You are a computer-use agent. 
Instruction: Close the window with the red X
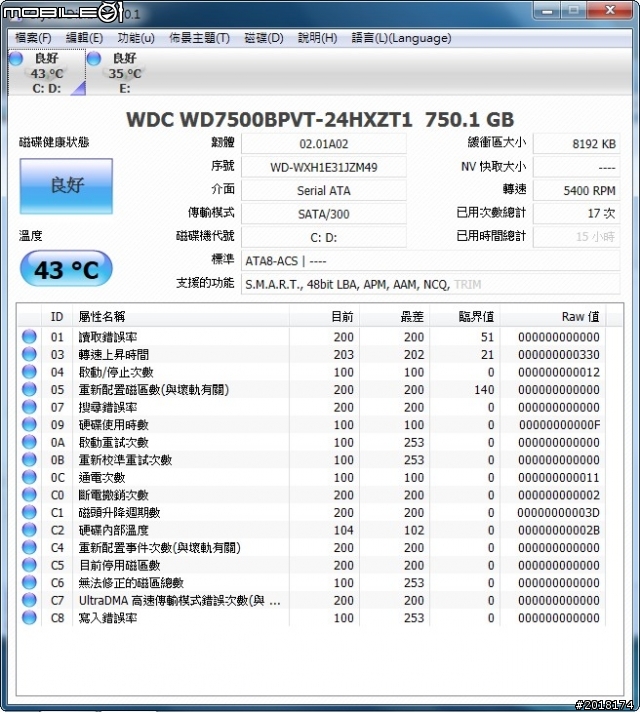coord(610,10)
